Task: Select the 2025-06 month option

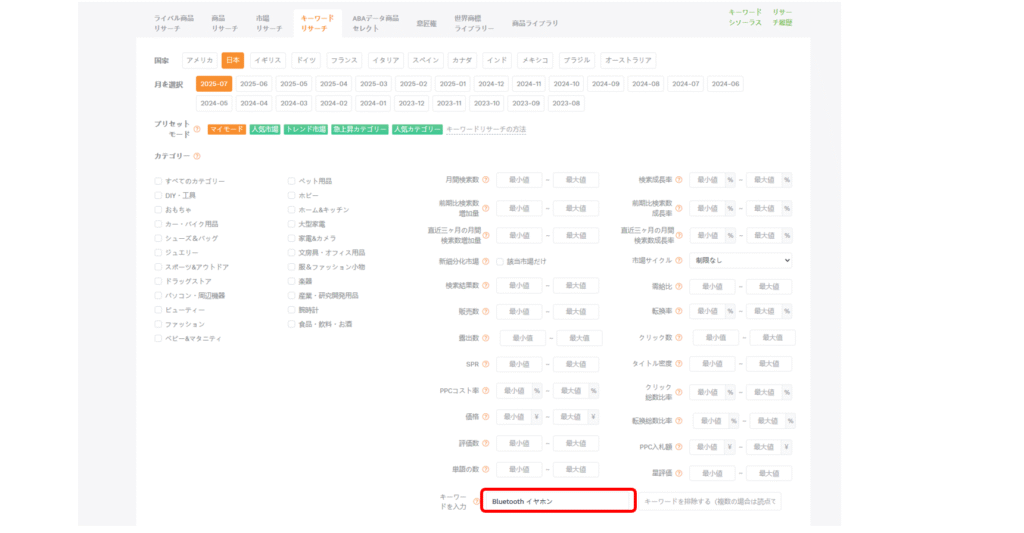Action: click(x=254, y=84)
